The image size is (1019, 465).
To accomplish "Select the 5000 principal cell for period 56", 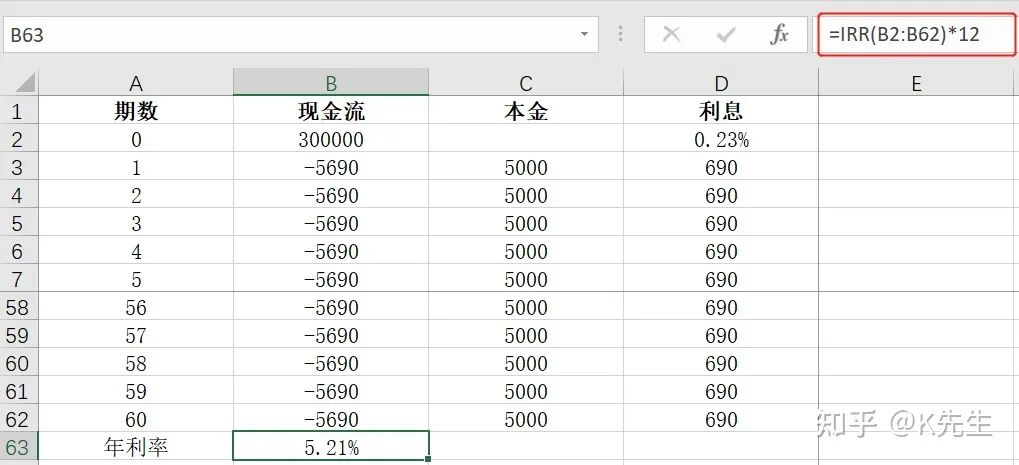I will [x=526, y=307].
